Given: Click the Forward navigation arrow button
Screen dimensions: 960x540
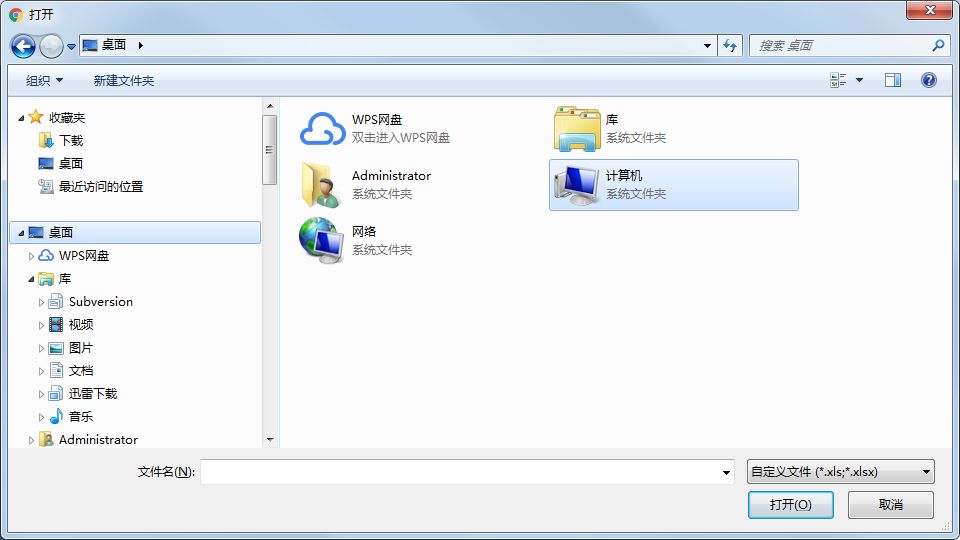Looking at the screenshot, I should (x=51, y=46).
